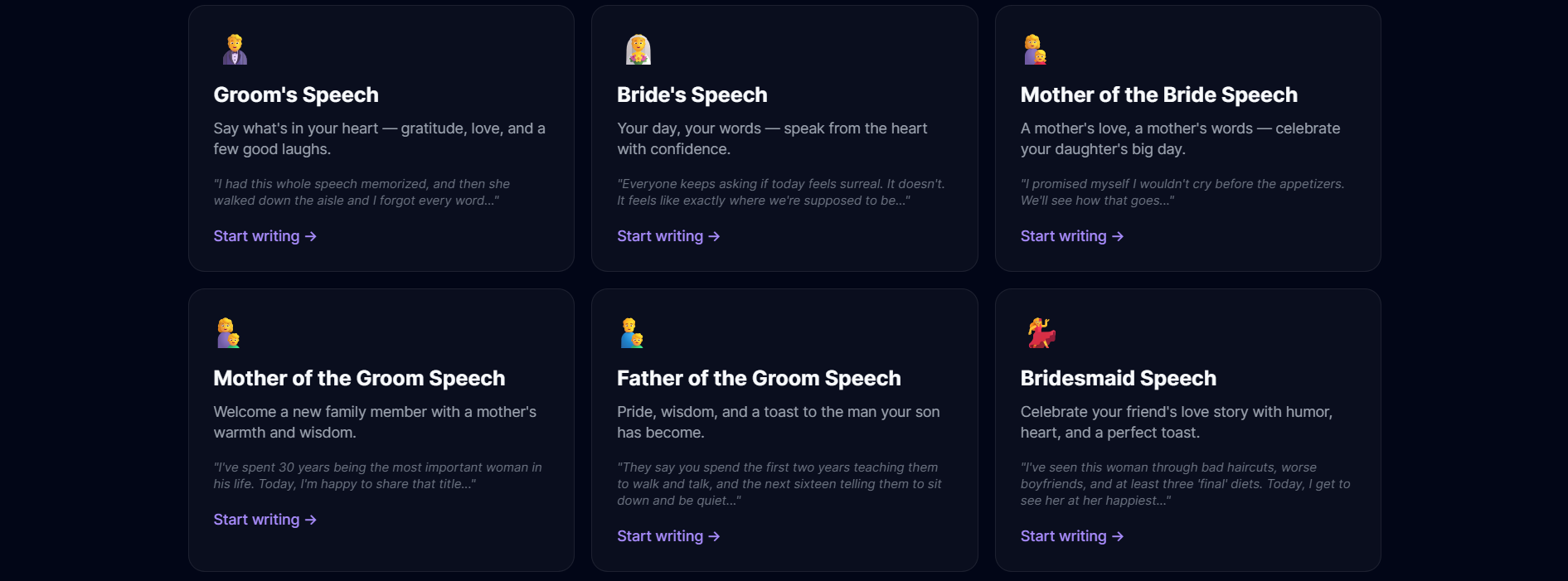
Task: Start writing the Mother of the Groom Speech
Action: pos(256,520)
